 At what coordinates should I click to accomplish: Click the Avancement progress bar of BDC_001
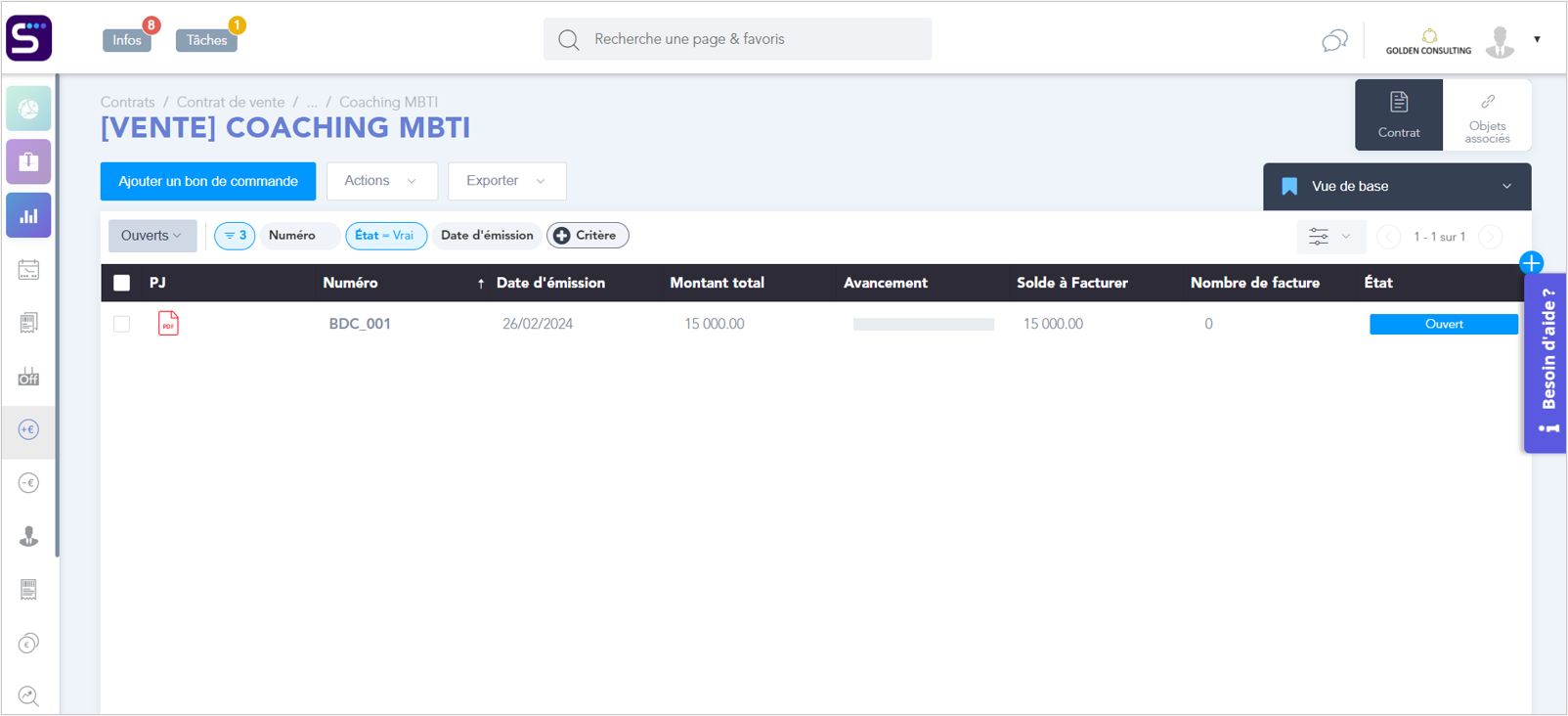tap(924, 324)
